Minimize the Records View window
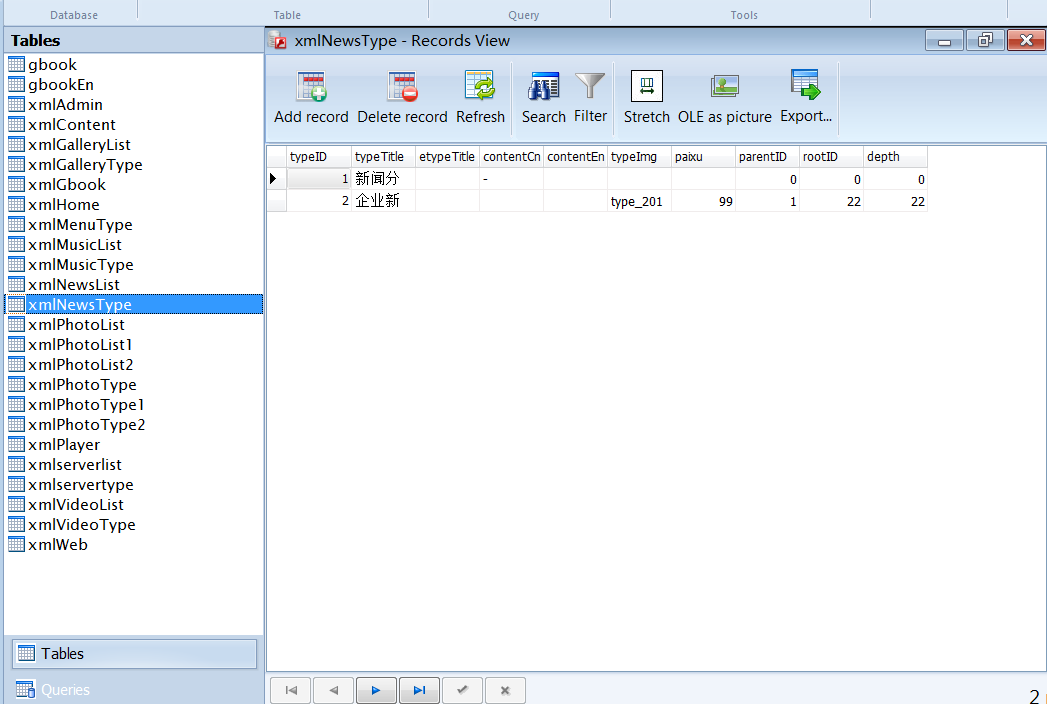 point(944,41)
